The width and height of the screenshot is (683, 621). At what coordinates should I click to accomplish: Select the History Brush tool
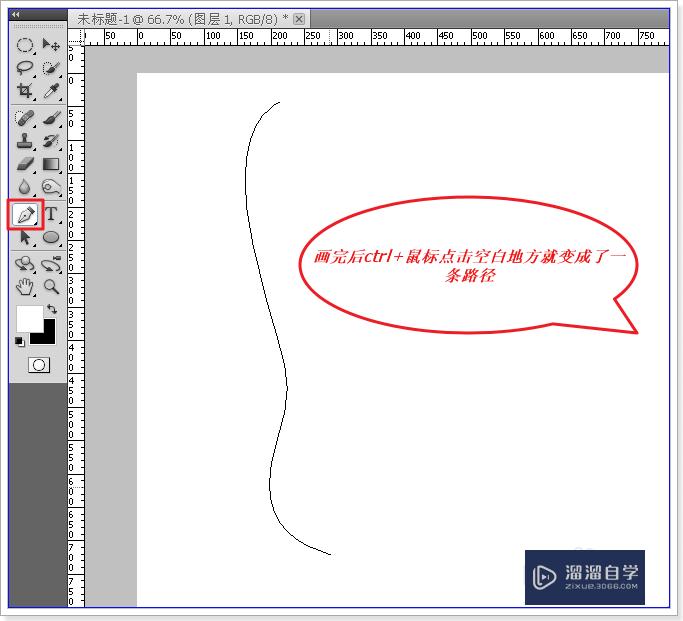point(51,141)
